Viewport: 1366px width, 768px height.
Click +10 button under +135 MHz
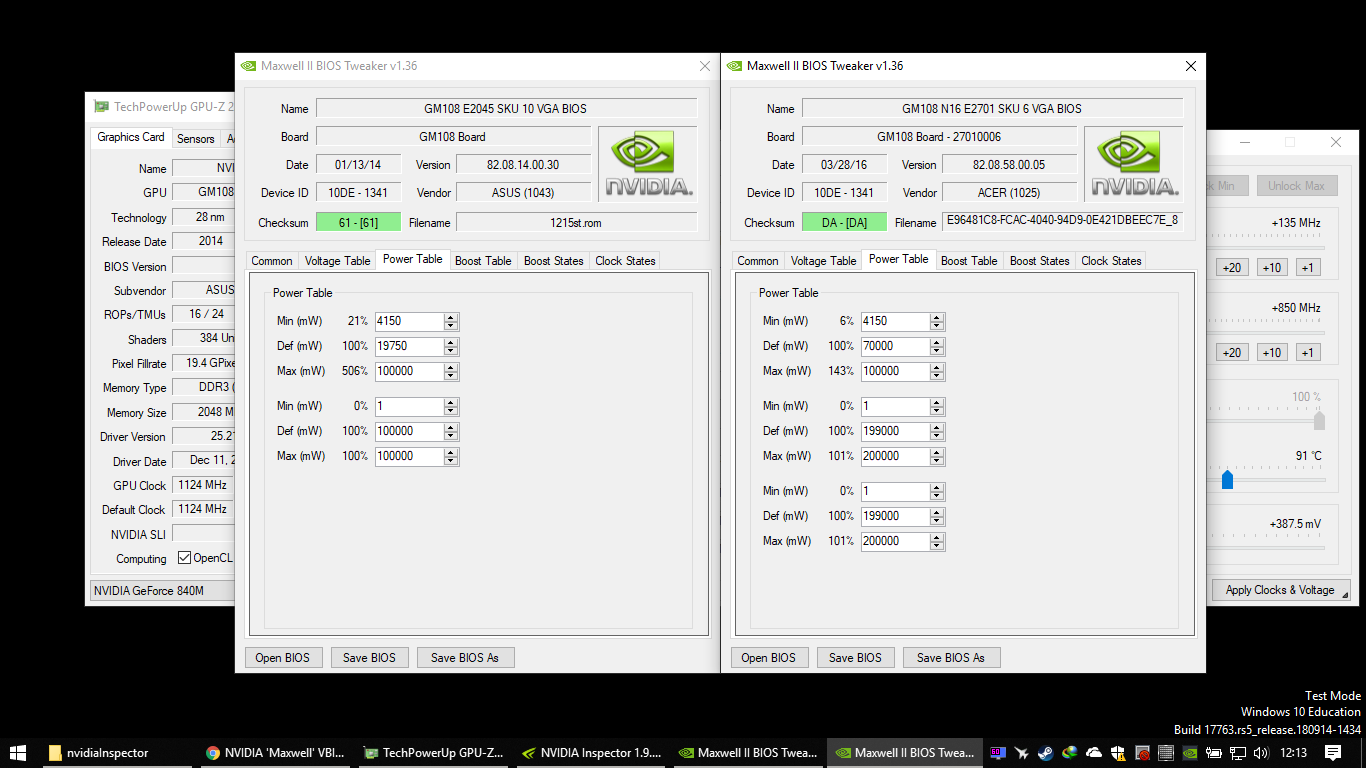[1272, 268]
